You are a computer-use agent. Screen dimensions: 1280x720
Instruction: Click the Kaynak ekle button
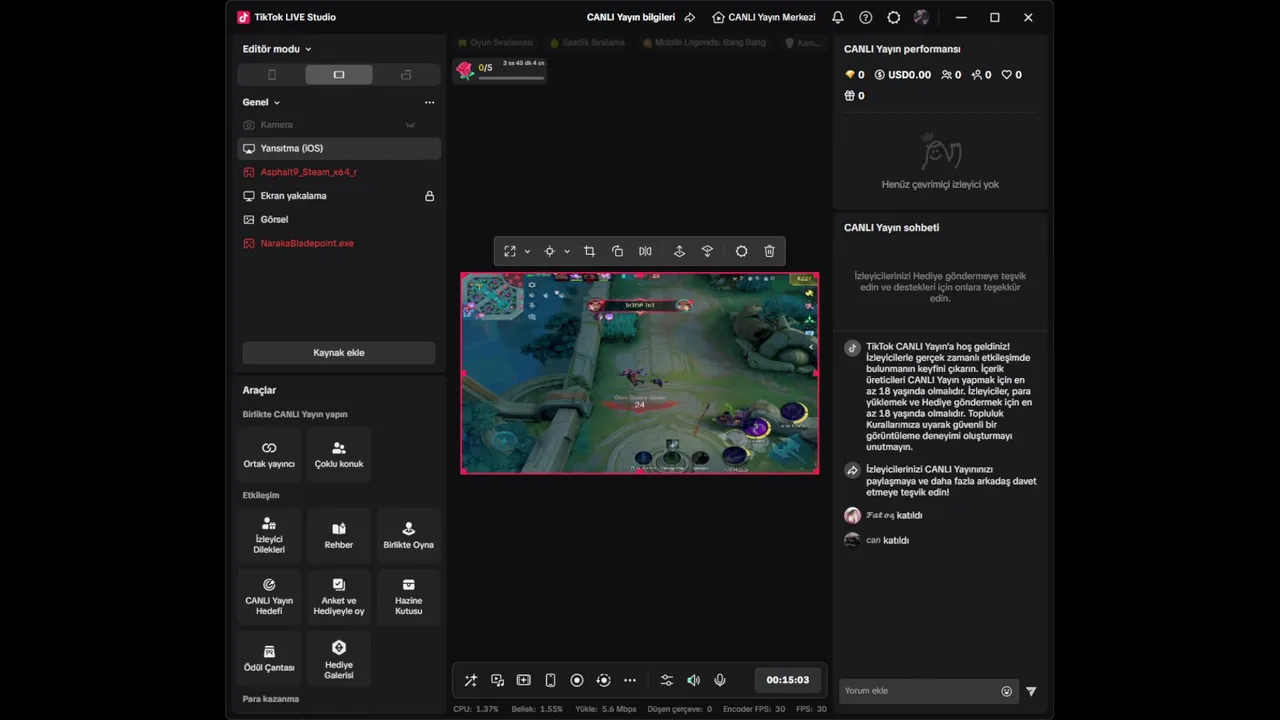pyautogui.click(x=339, y=353)
